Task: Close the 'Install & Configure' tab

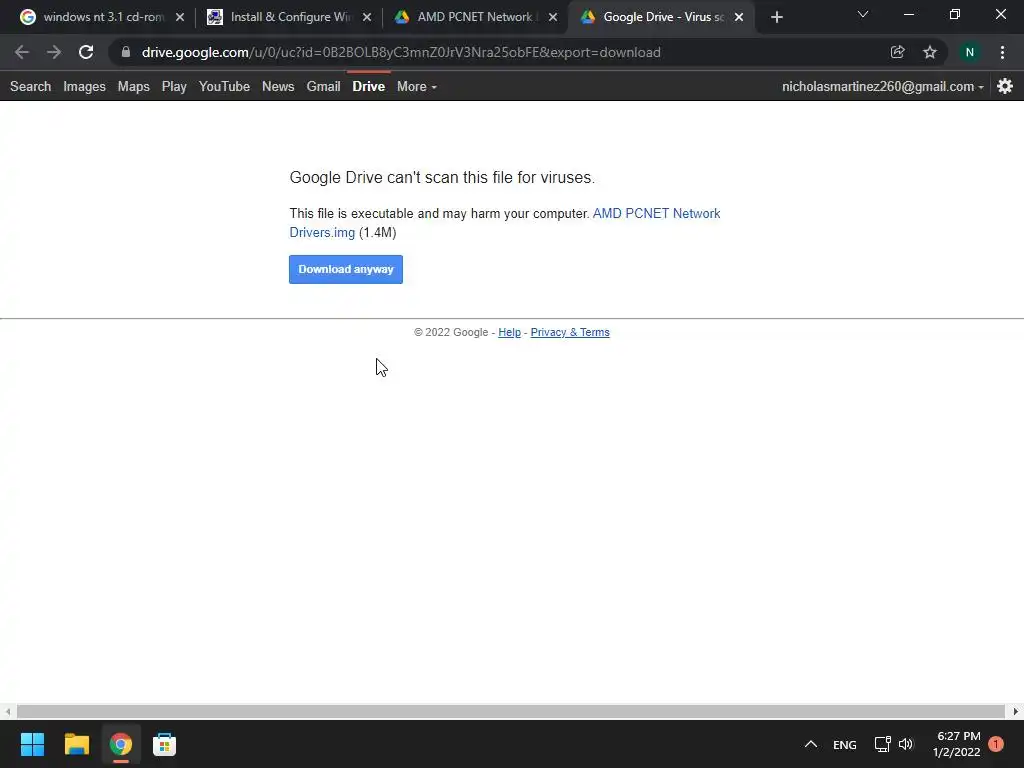Action: 367,18
